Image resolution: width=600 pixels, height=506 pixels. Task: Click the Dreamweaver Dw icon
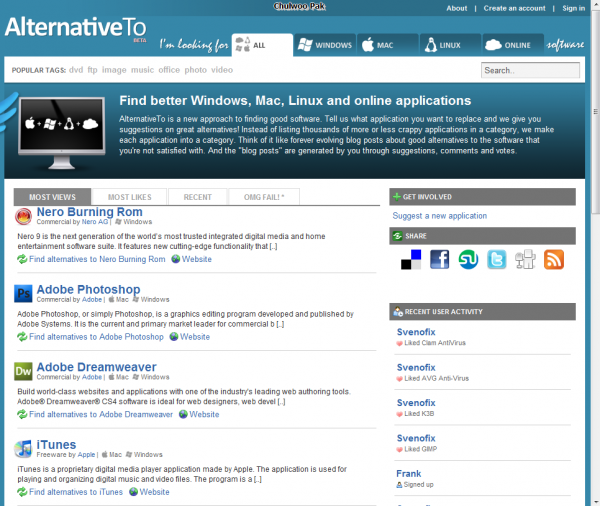pyautogui.click(x=23, y=371)
